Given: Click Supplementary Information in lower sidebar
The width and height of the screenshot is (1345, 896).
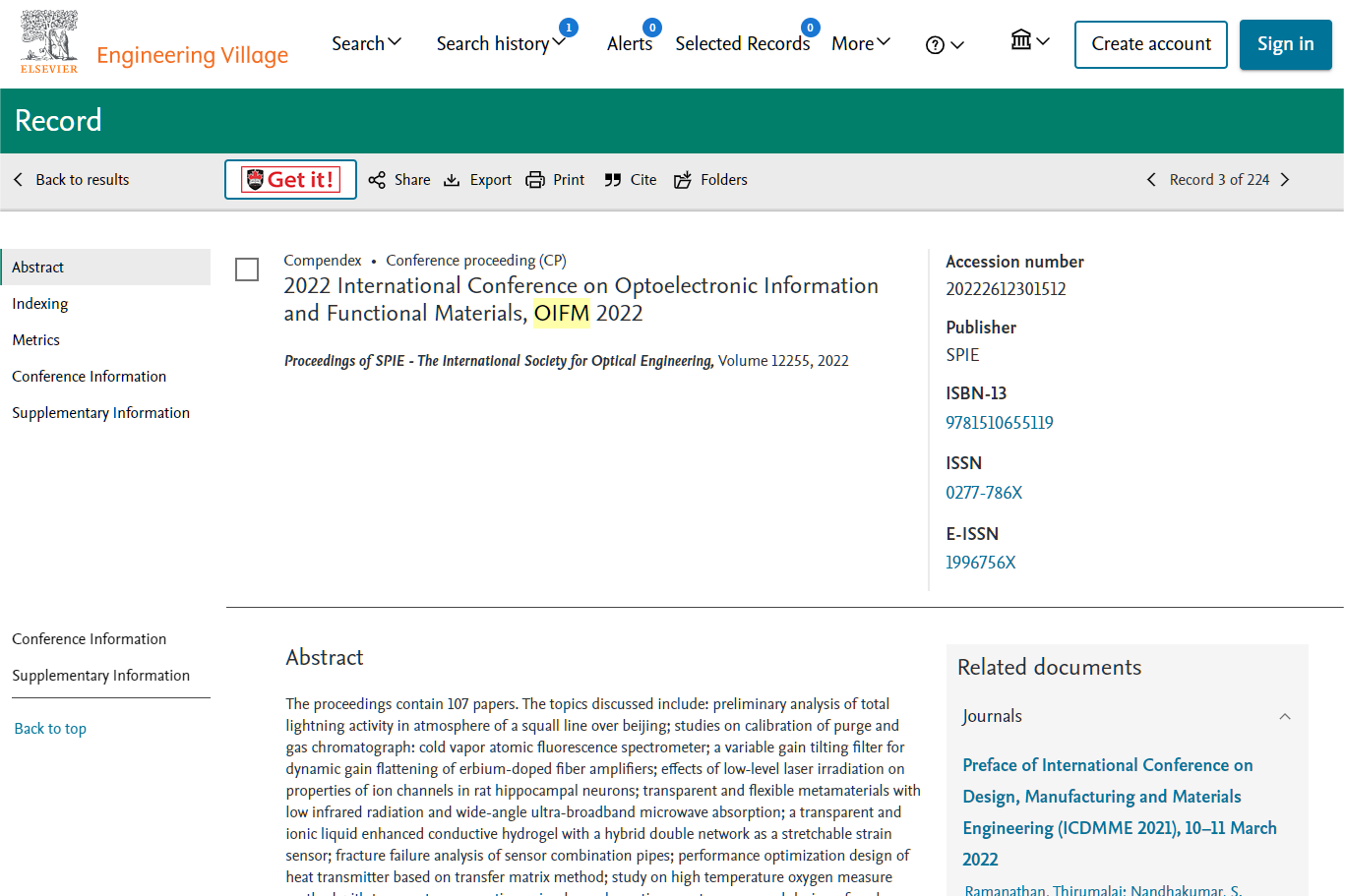Looking at the screenshot, I should 101,676.
